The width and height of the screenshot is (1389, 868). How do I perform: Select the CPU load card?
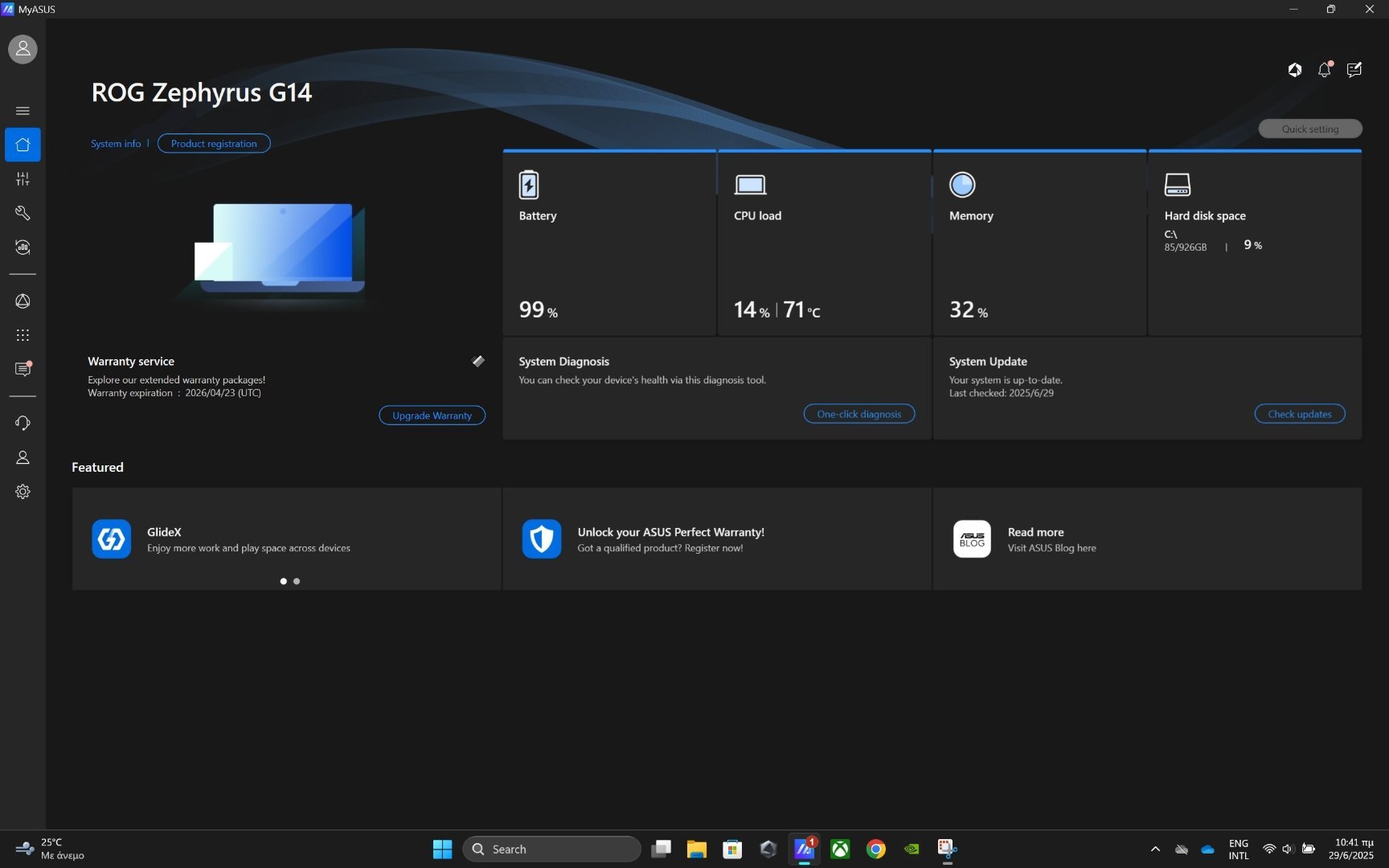pyautogui.click(x=824, y=243)
